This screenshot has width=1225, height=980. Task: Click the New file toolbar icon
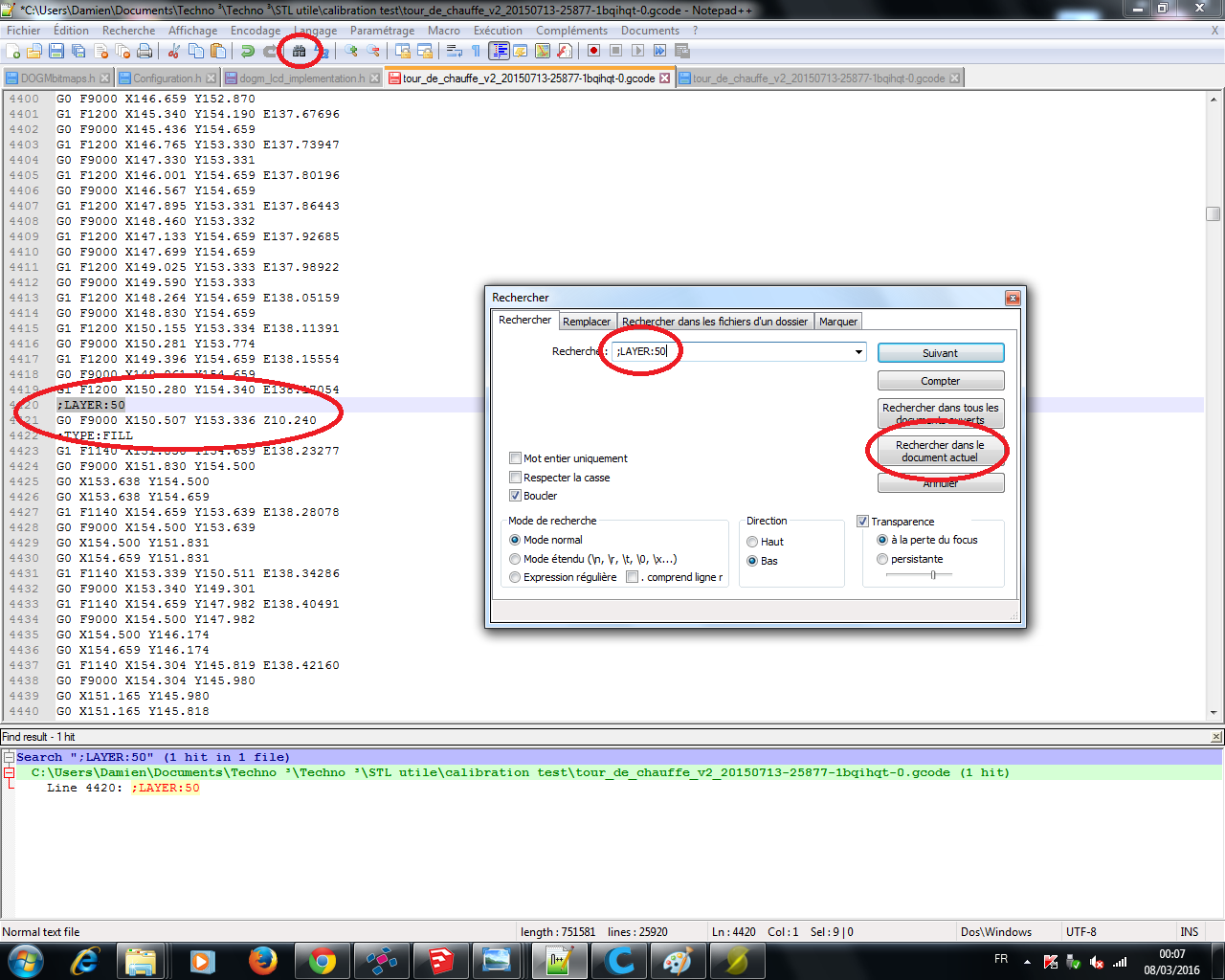13,51
